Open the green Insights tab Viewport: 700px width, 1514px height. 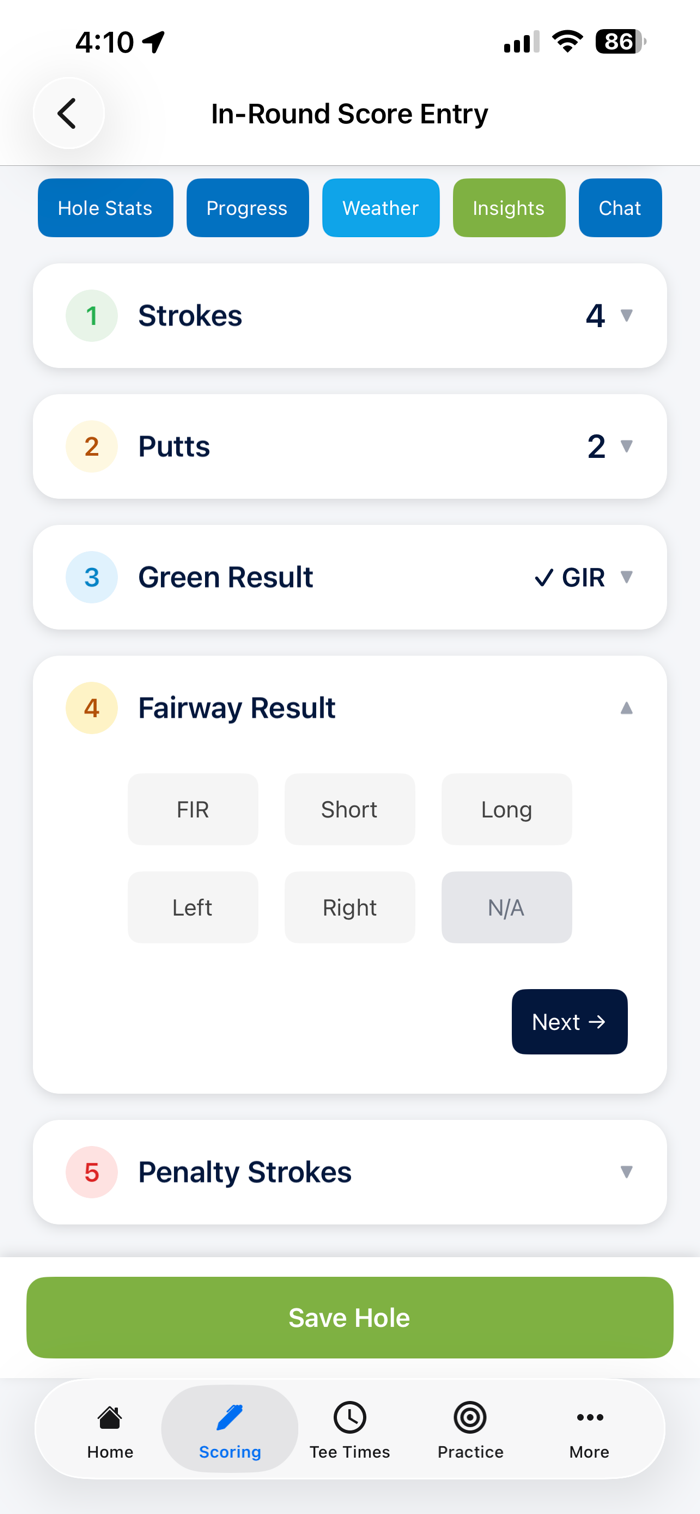509,208
